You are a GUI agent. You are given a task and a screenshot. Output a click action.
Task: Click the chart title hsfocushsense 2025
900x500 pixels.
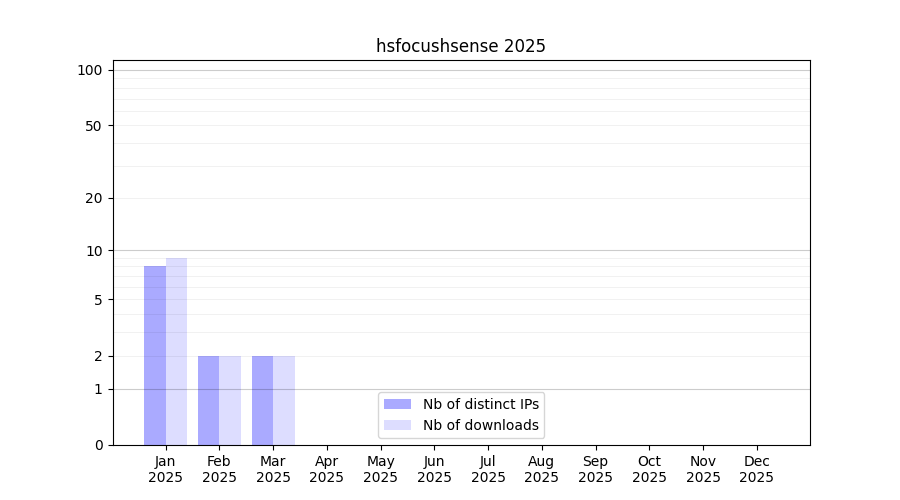click(x=460, y=46)
